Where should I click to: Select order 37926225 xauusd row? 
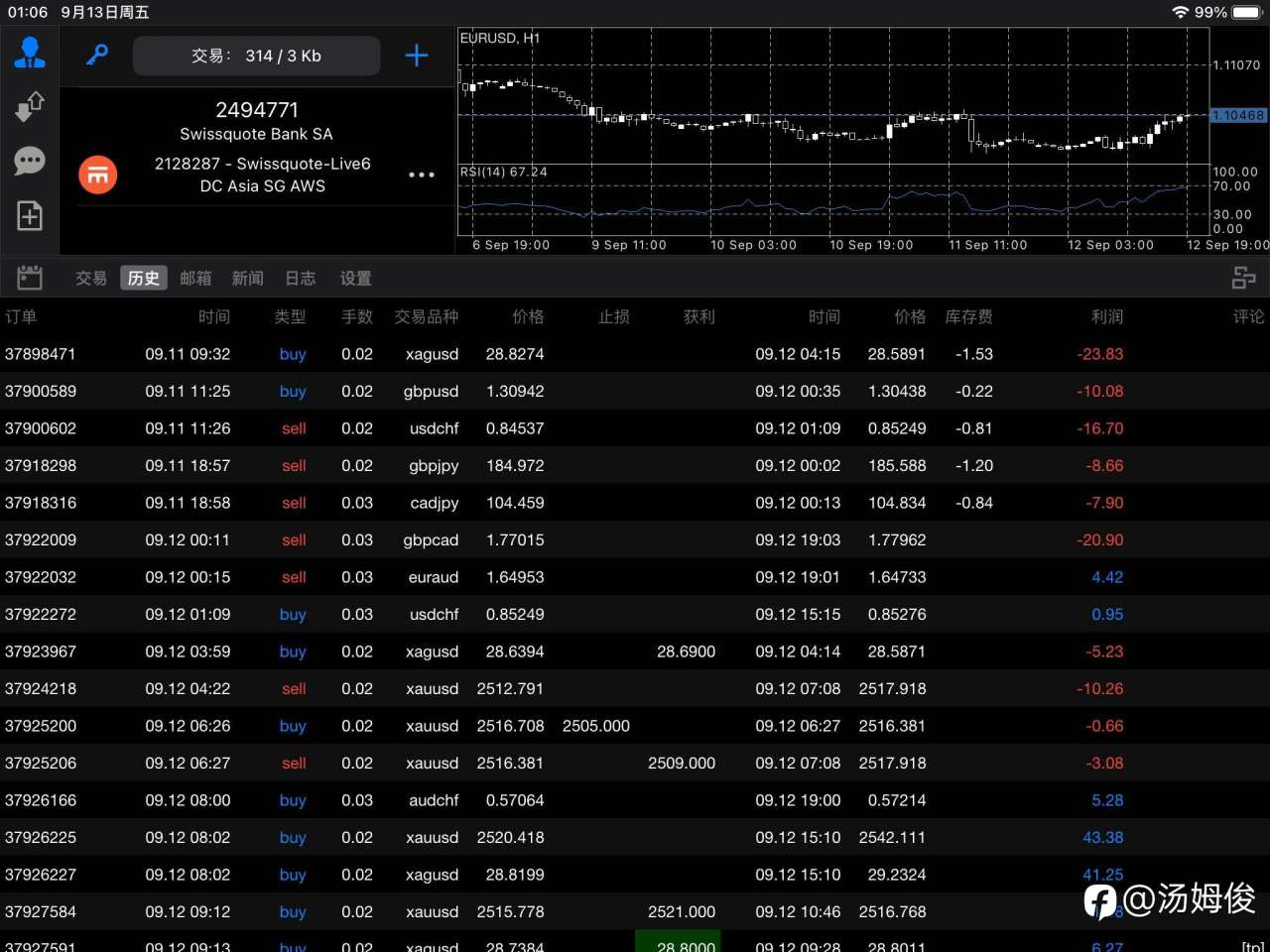coord(635,837)
